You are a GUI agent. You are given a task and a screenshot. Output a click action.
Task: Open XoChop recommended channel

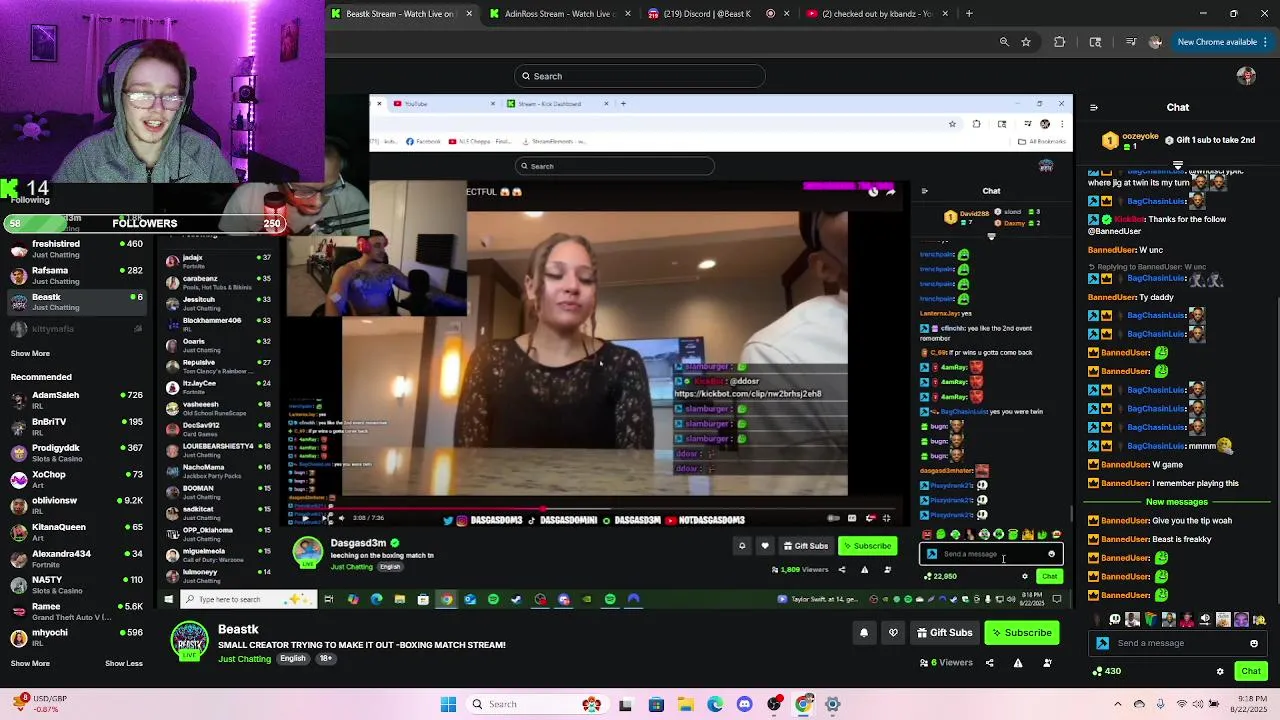click(76, 479)
